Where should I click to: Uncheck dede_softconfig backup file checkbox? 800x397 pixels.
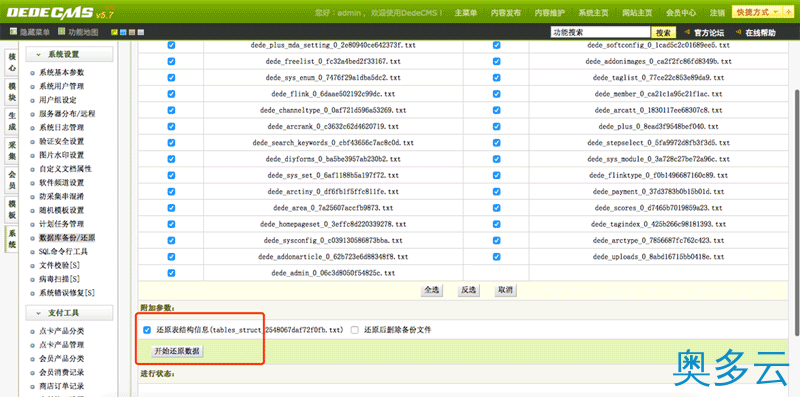(496, 45)
